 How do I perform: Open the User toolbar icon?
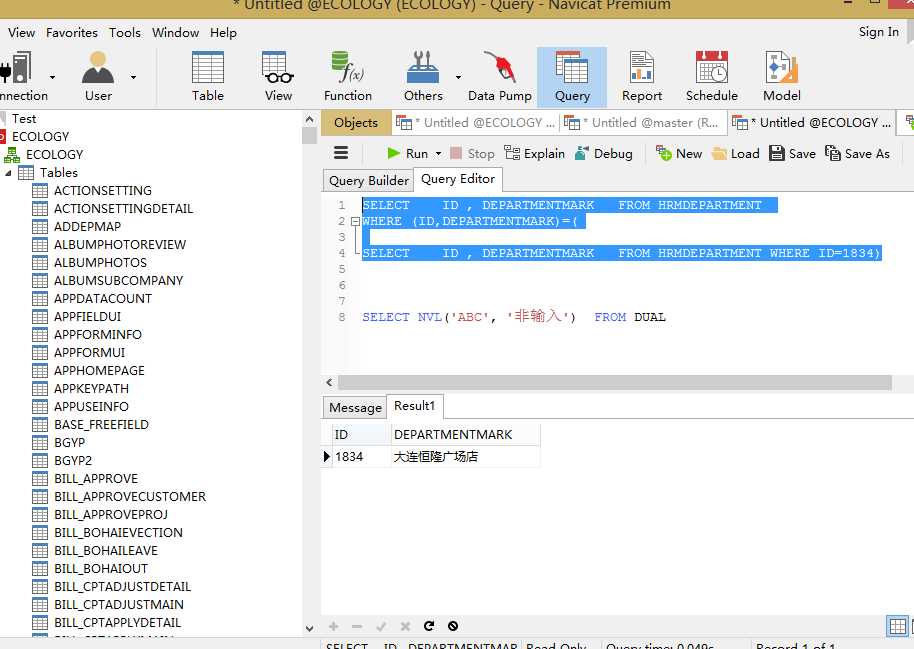(98, 76)
